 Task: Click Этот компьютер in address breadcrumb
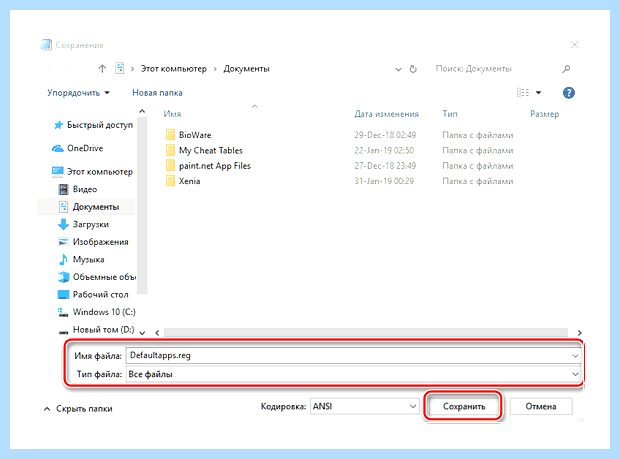coord(174,69)
